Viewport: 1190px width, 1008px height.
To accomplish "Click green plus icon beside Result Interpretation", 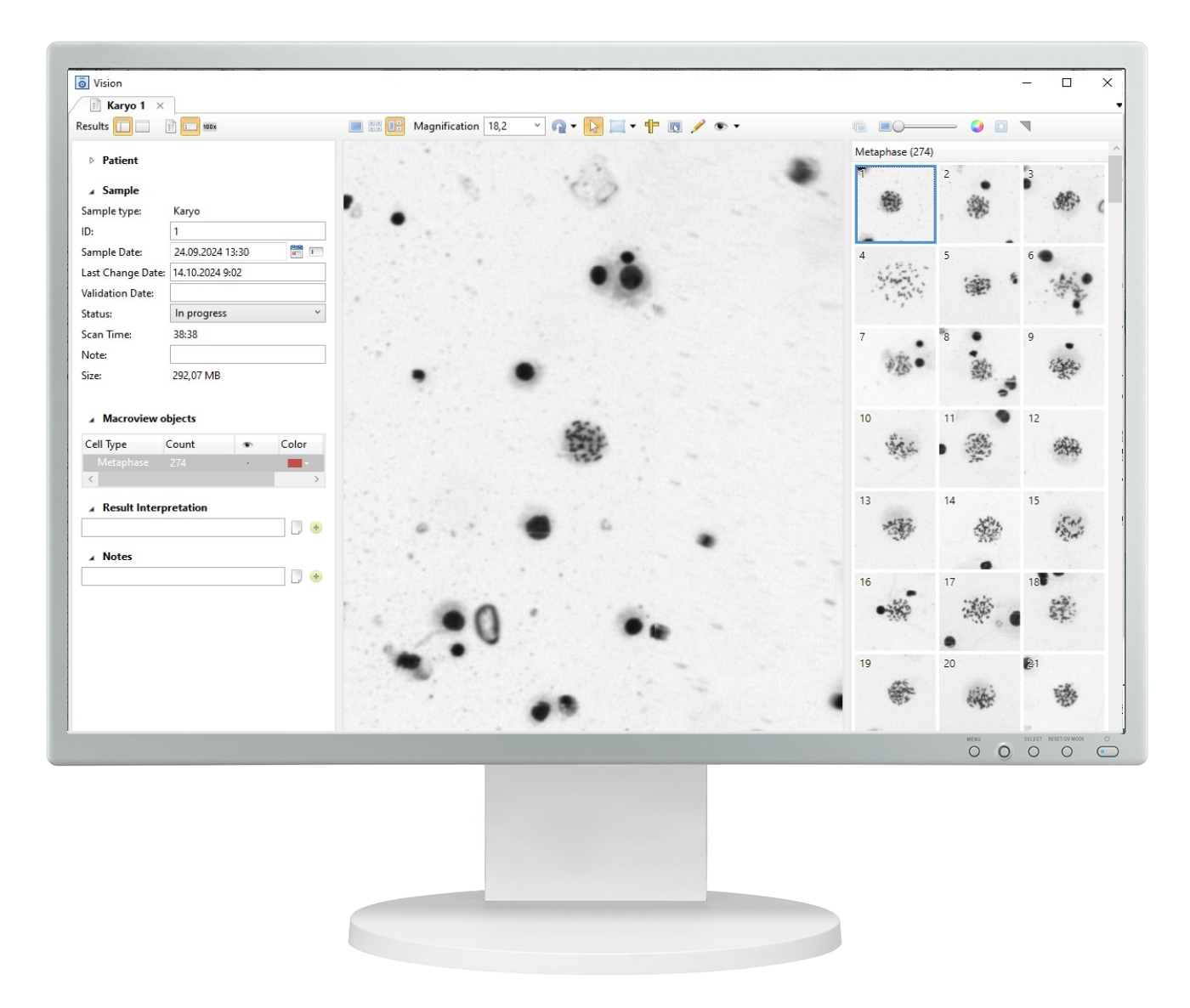I will (316, 528).
